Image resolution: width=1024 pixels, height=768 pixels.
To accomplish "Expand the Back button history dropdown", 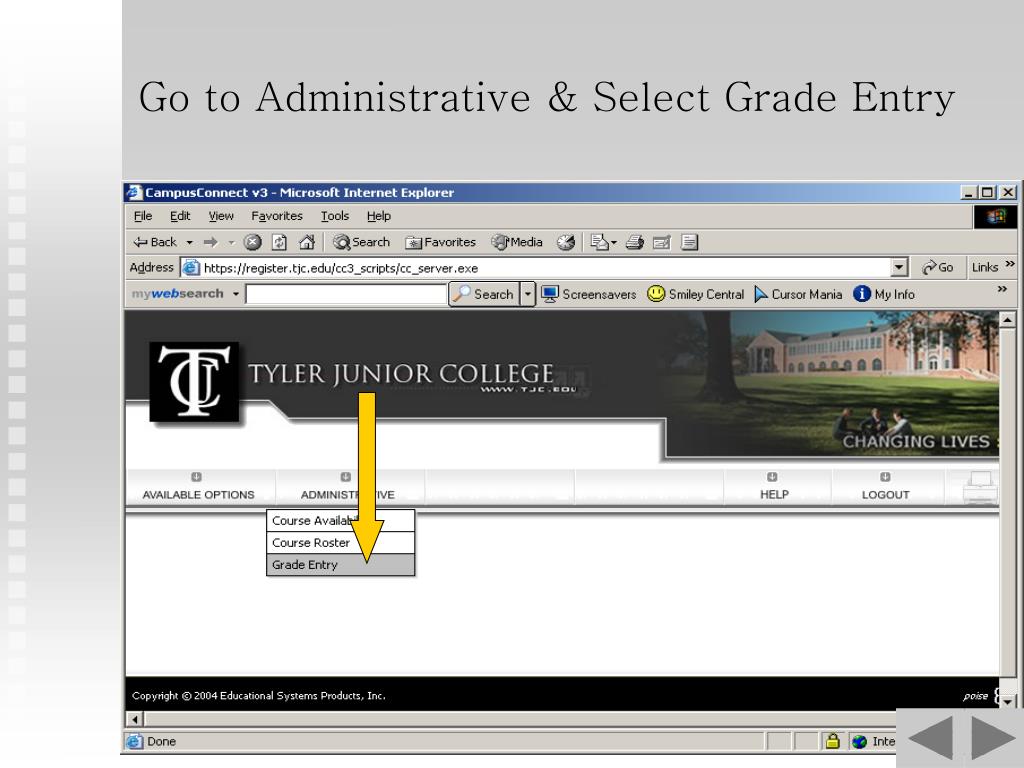I will point(189,243).
